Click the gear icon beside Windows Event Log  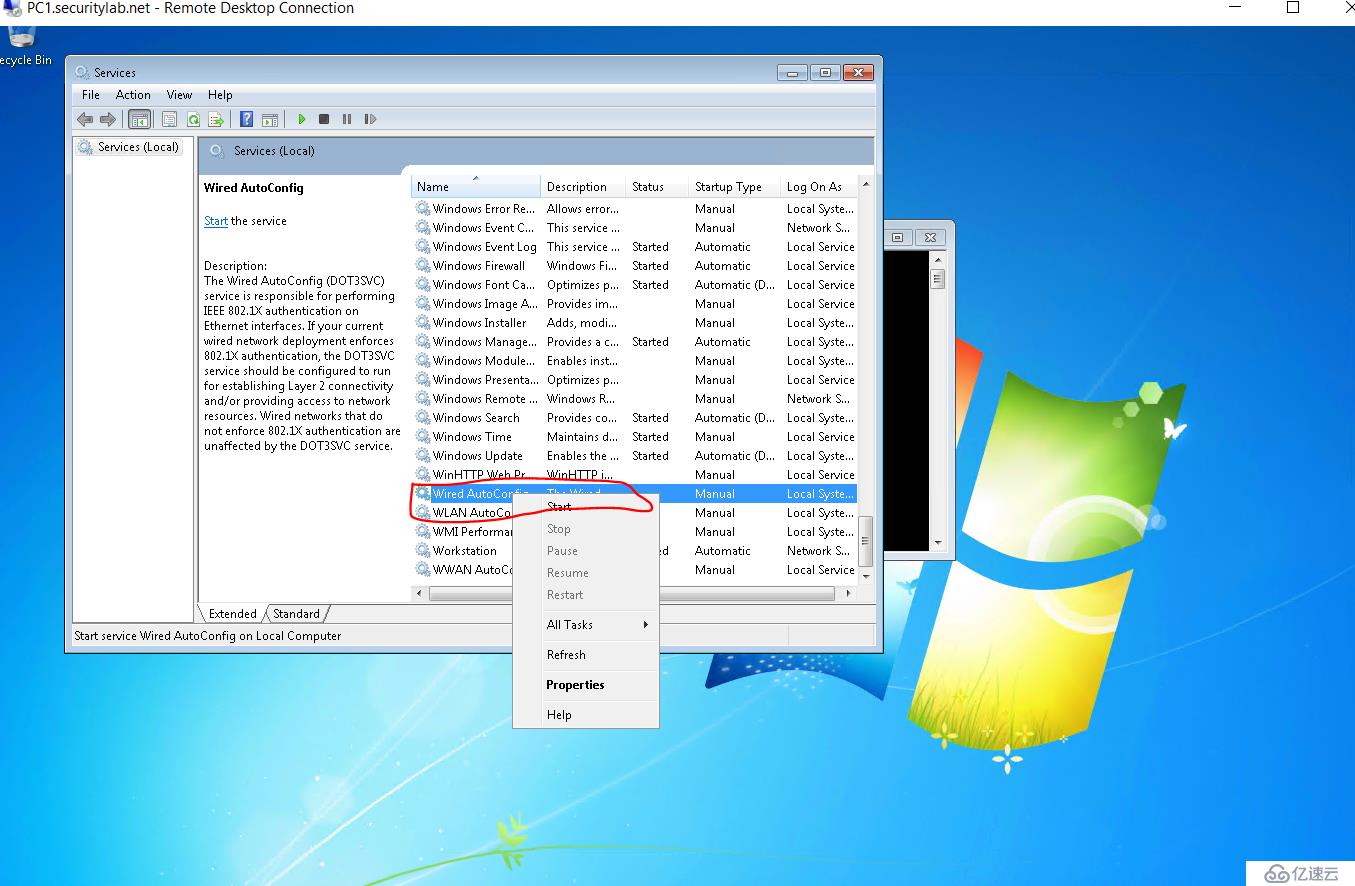click(423, 247)
